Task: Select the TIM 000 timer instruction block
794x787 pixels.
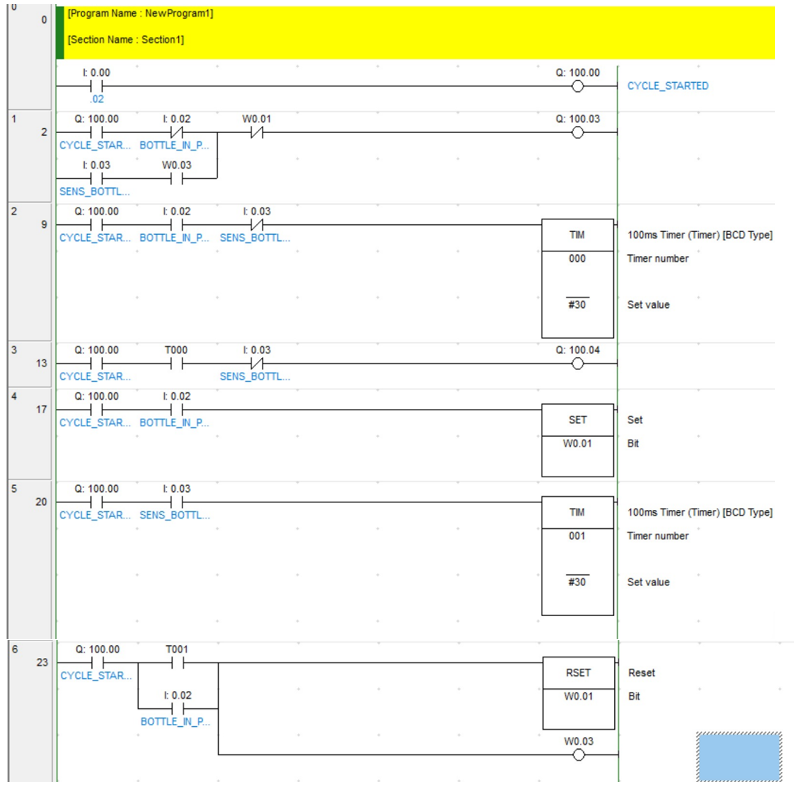Action: click(x=577, y=279)
